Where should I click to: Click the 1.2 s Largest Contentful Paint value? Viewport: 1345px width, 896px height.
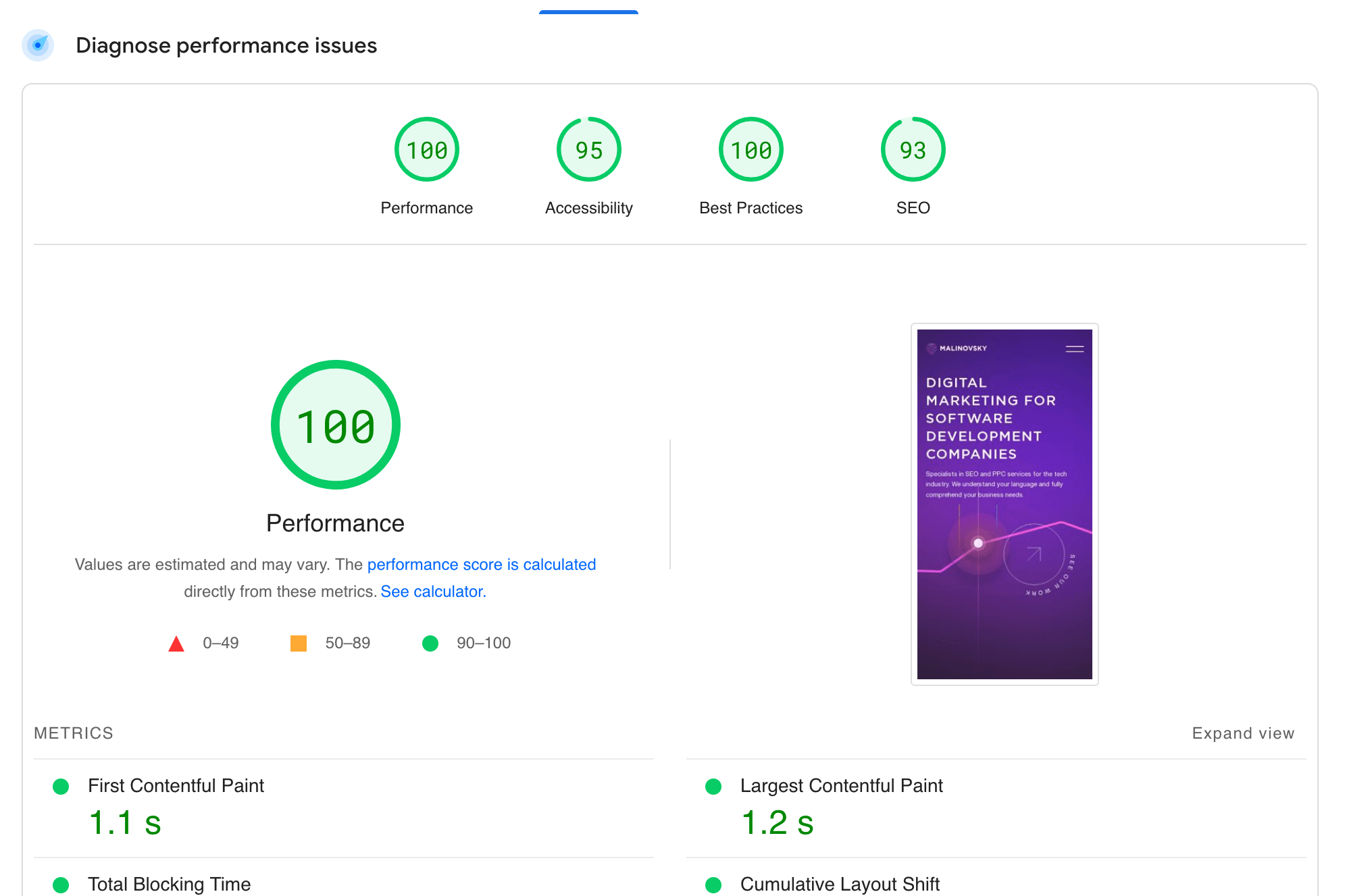[x=778, y=823]
